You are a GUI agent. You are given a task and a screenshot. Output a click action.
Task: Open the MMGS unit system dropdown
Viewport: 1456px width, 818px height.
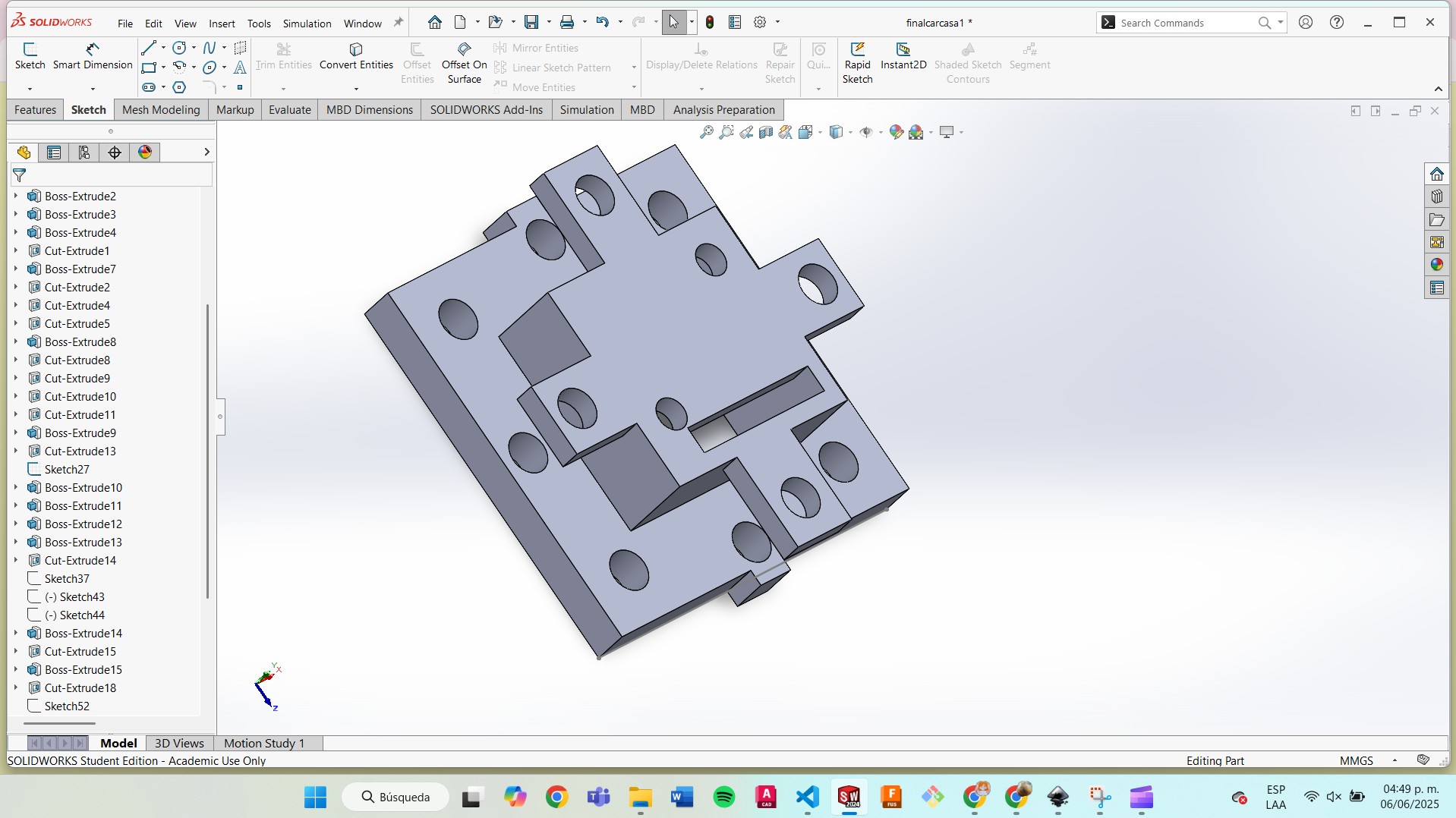[x=1395, y=760]
